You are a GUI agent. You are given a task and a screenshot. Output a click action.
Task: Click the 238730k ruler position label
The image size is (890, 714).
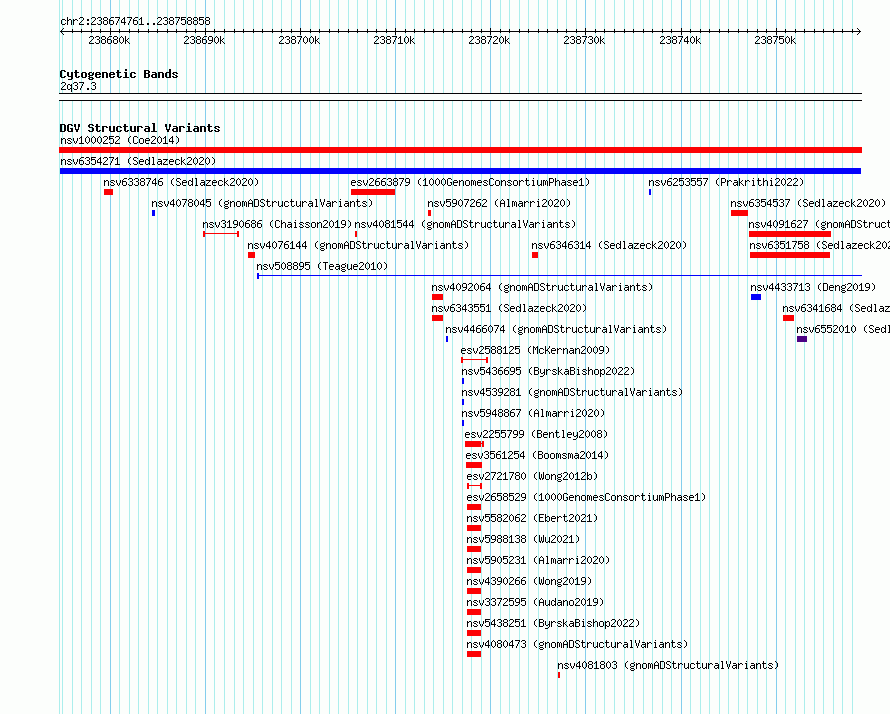tap(584, 40)
